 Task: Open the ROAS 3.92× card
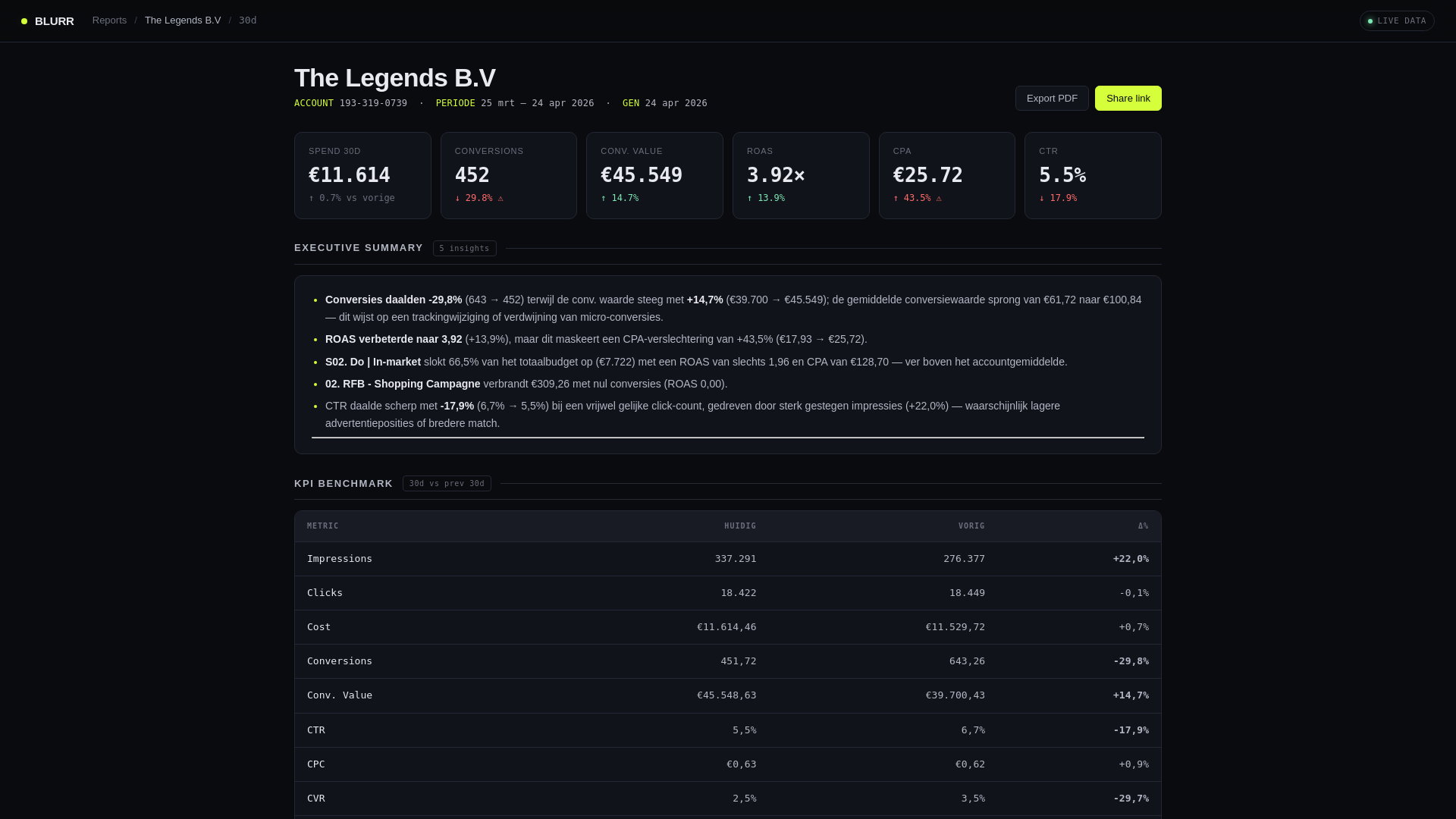(x=801, y=176)
